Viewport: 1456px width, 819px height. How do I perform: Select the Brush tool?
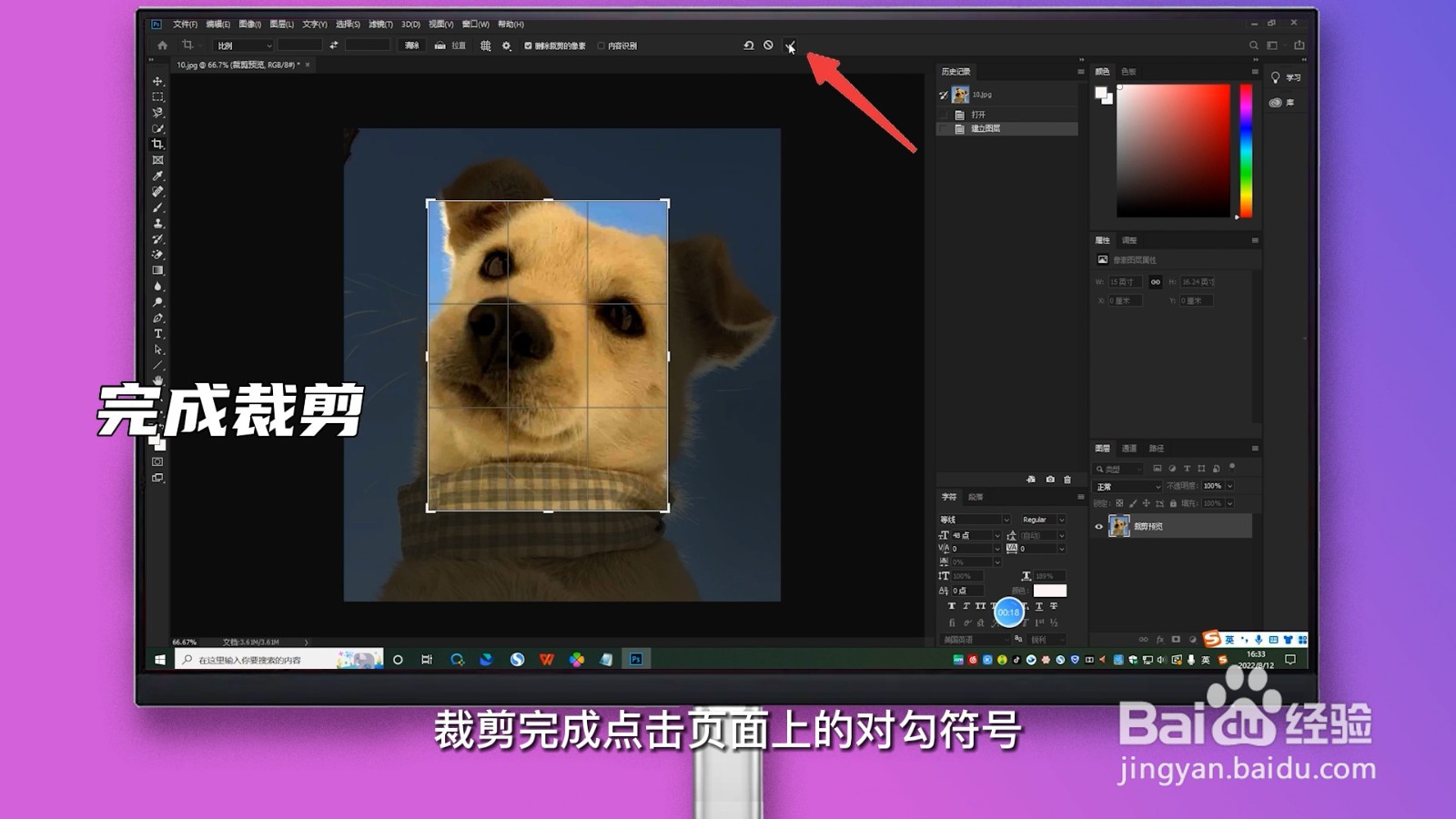(x=157, y=207)
